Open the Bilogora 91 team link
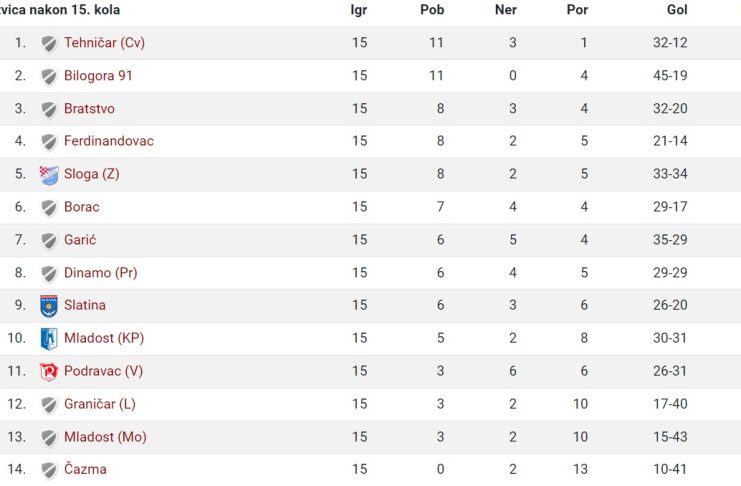Screen dimensions: 741x486 pos(98,76)
